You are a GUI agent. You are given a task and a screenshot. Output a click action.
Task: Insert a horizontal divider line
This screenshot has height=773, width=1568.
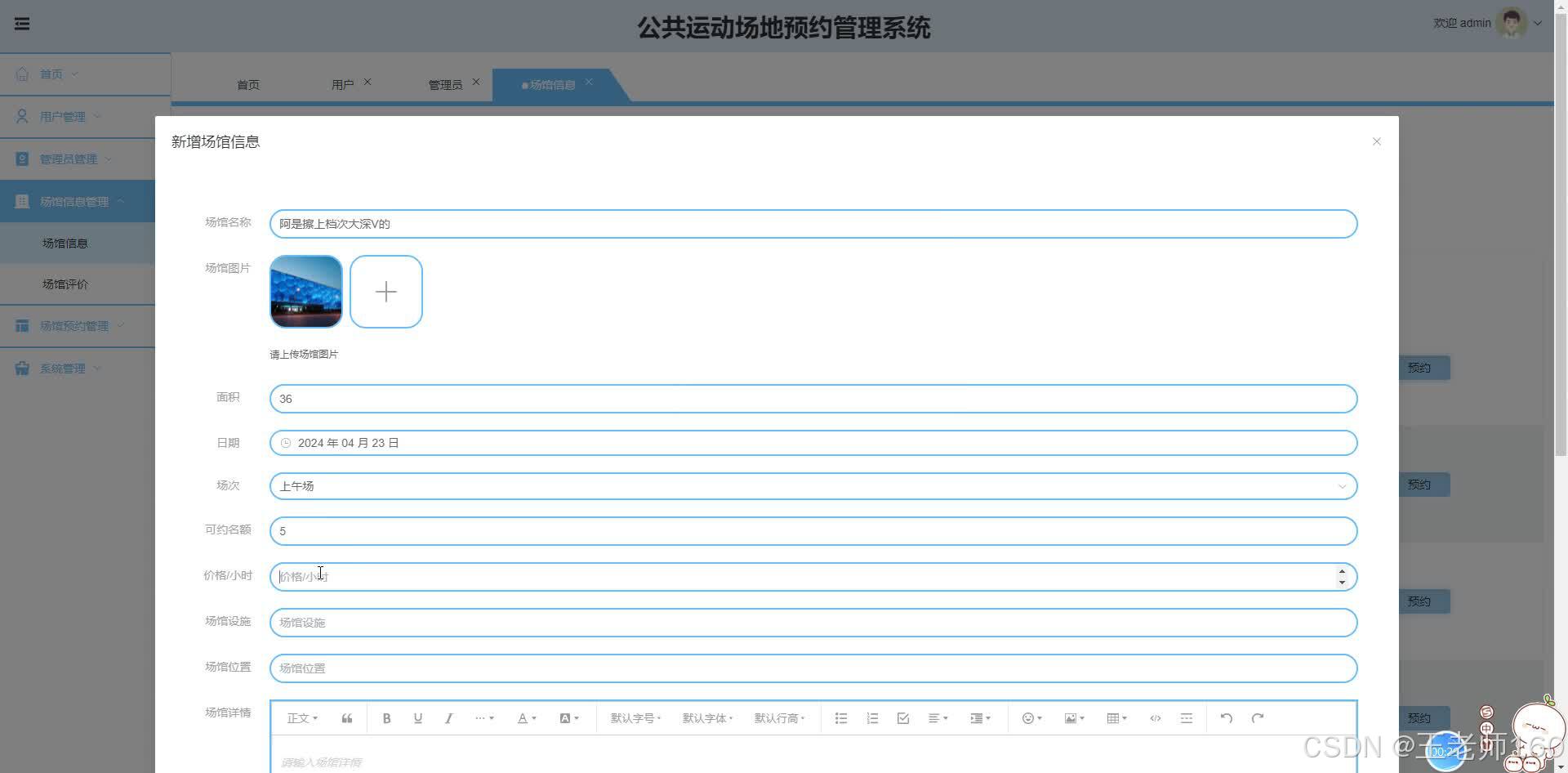[x=1186, y=718]
